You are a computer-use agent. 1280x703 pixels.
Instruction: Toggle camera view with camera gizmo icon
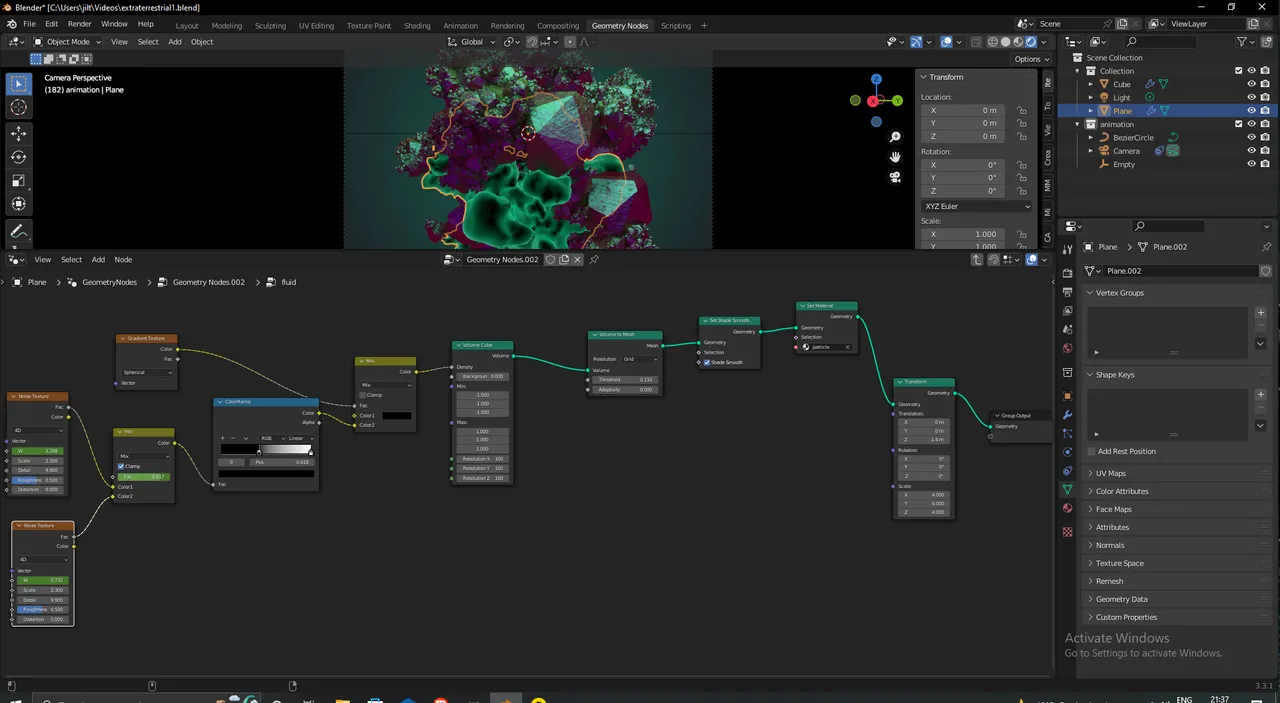(896, 177)
